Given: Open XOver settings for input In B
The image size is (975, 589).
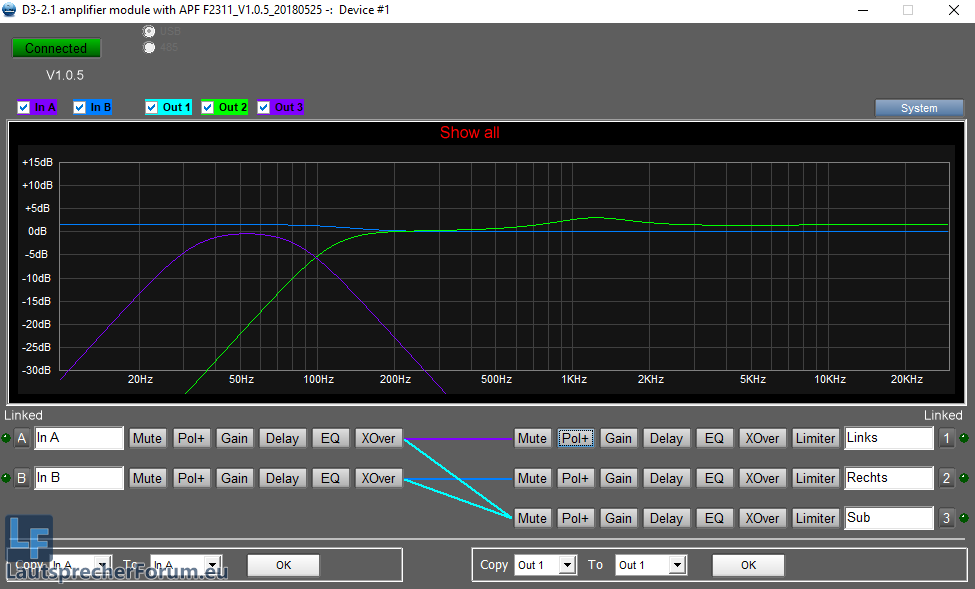Looking at the screenshot, I should click(378, 478).
